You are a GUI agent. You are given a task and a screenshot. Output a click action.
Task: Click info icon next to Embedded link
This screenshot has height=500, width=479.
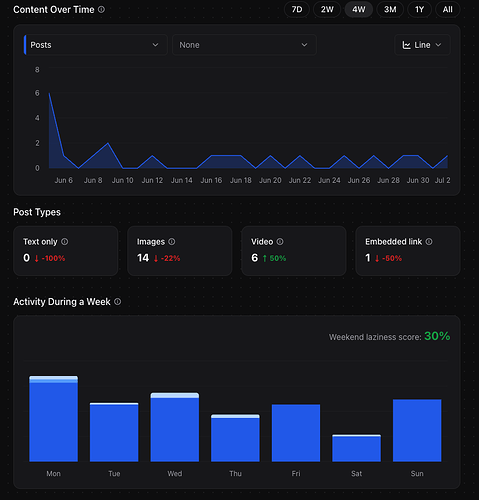tap(429, 242)
